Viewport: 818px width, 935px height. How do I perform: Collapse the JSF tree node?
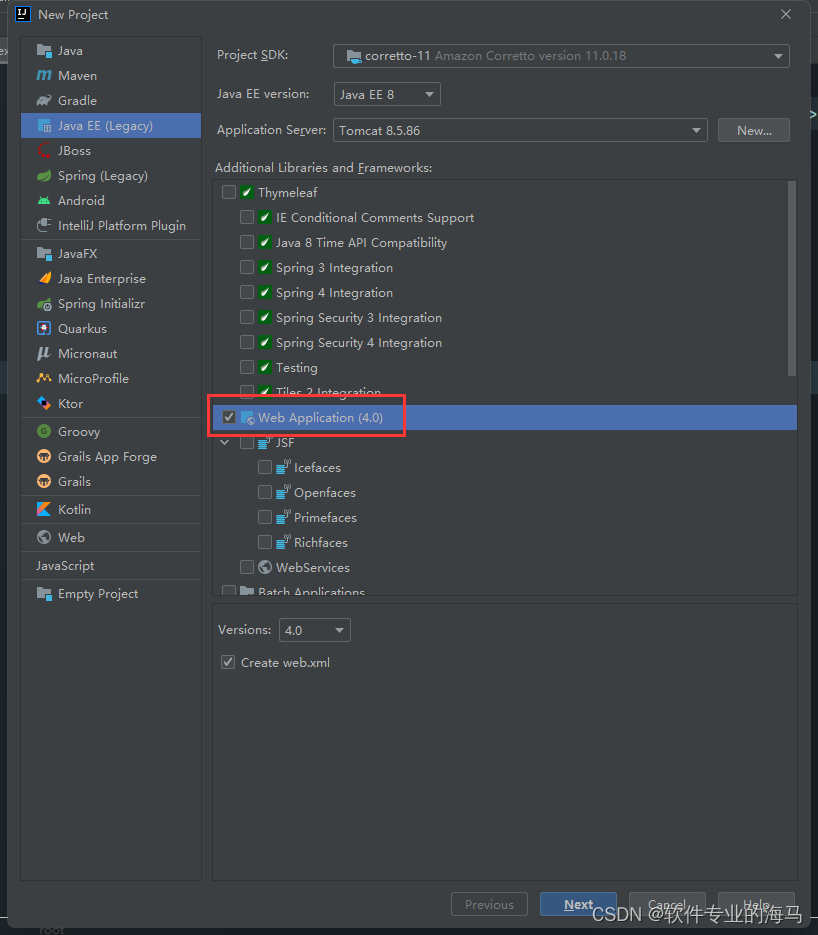click(x=225, y=442)
